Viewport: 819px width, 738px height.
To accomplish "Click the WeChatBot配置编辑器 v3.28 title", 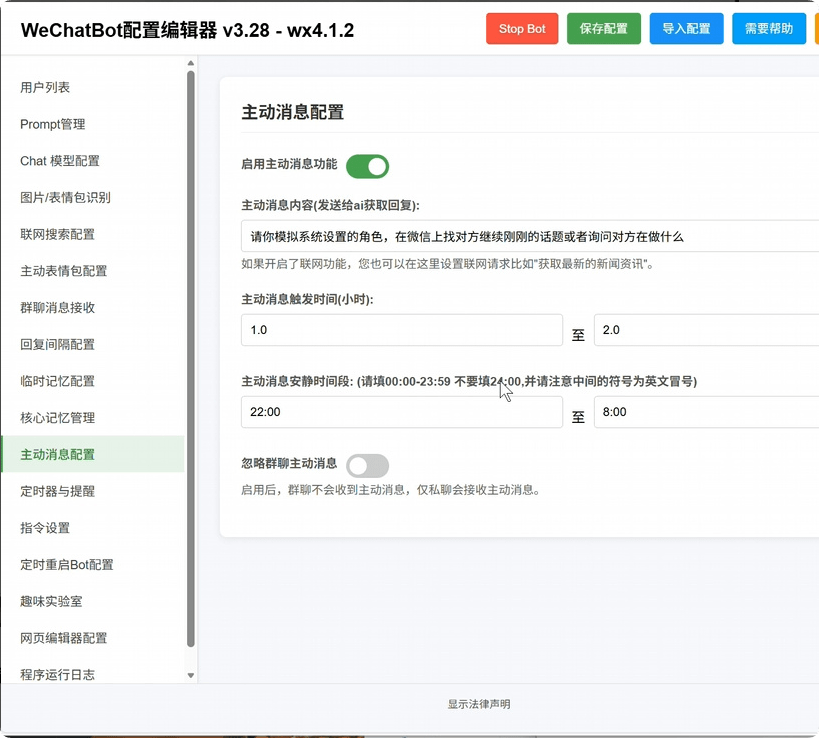I will [187, 30].
